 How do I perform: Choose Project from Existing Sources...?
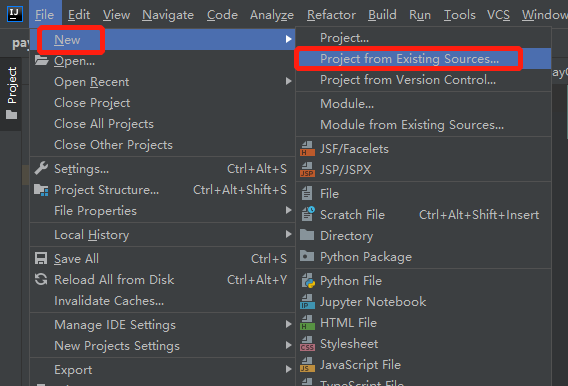tap(424, 59)
